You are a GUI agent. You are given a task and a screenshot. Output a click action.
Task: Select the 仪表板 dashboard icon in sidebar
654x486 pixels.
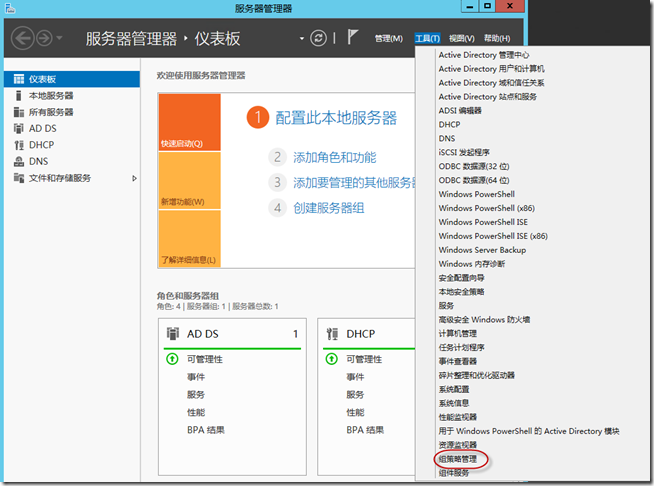(19, 79)
